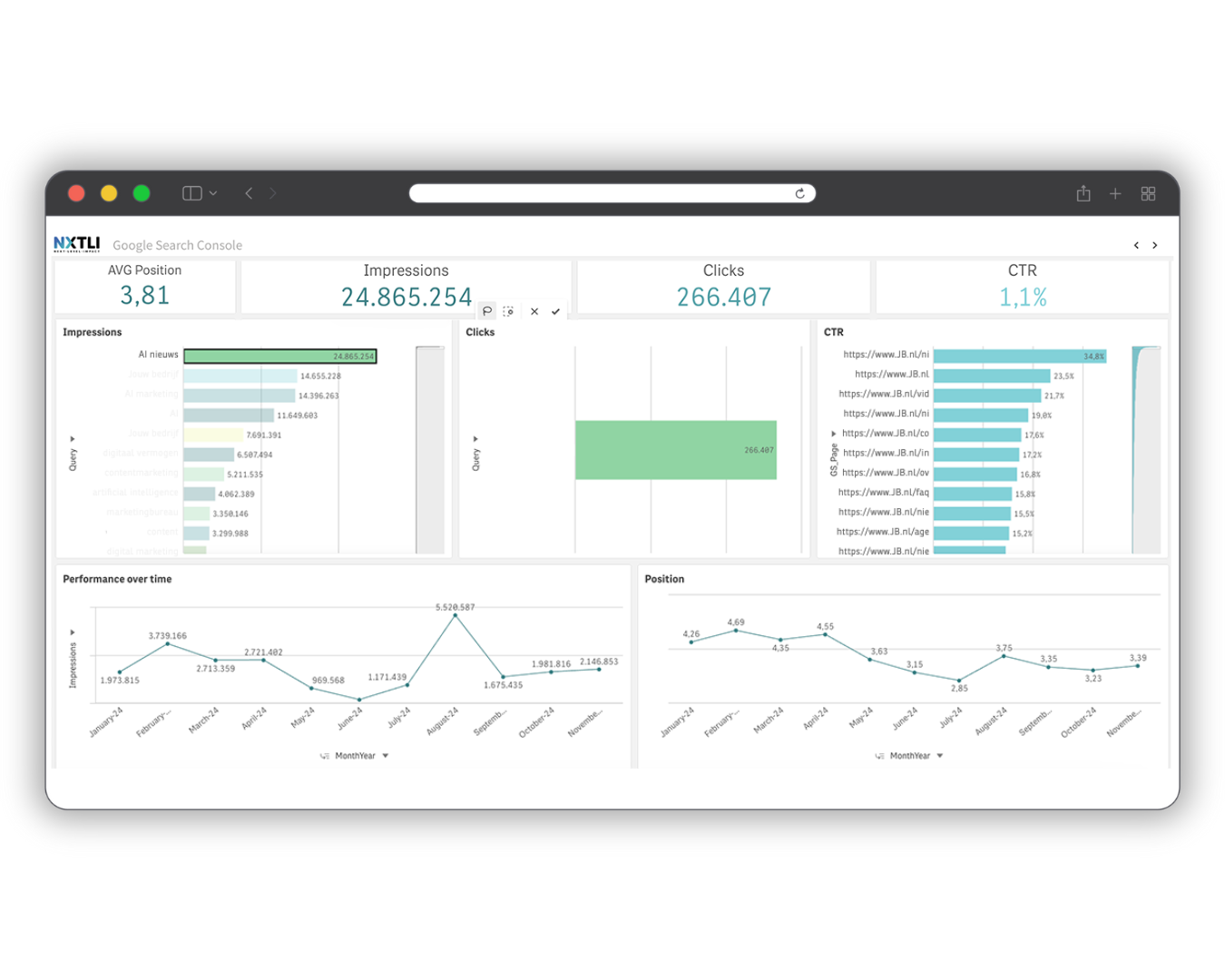This screenshot has height=980, width=1225.
Task: Click the clear selection icon in selection toolbar
Action: pos(509,311)
